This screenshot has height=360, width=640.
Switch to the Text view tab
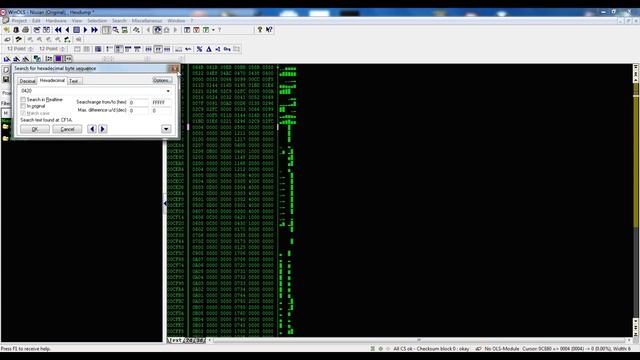click(175, 340)
